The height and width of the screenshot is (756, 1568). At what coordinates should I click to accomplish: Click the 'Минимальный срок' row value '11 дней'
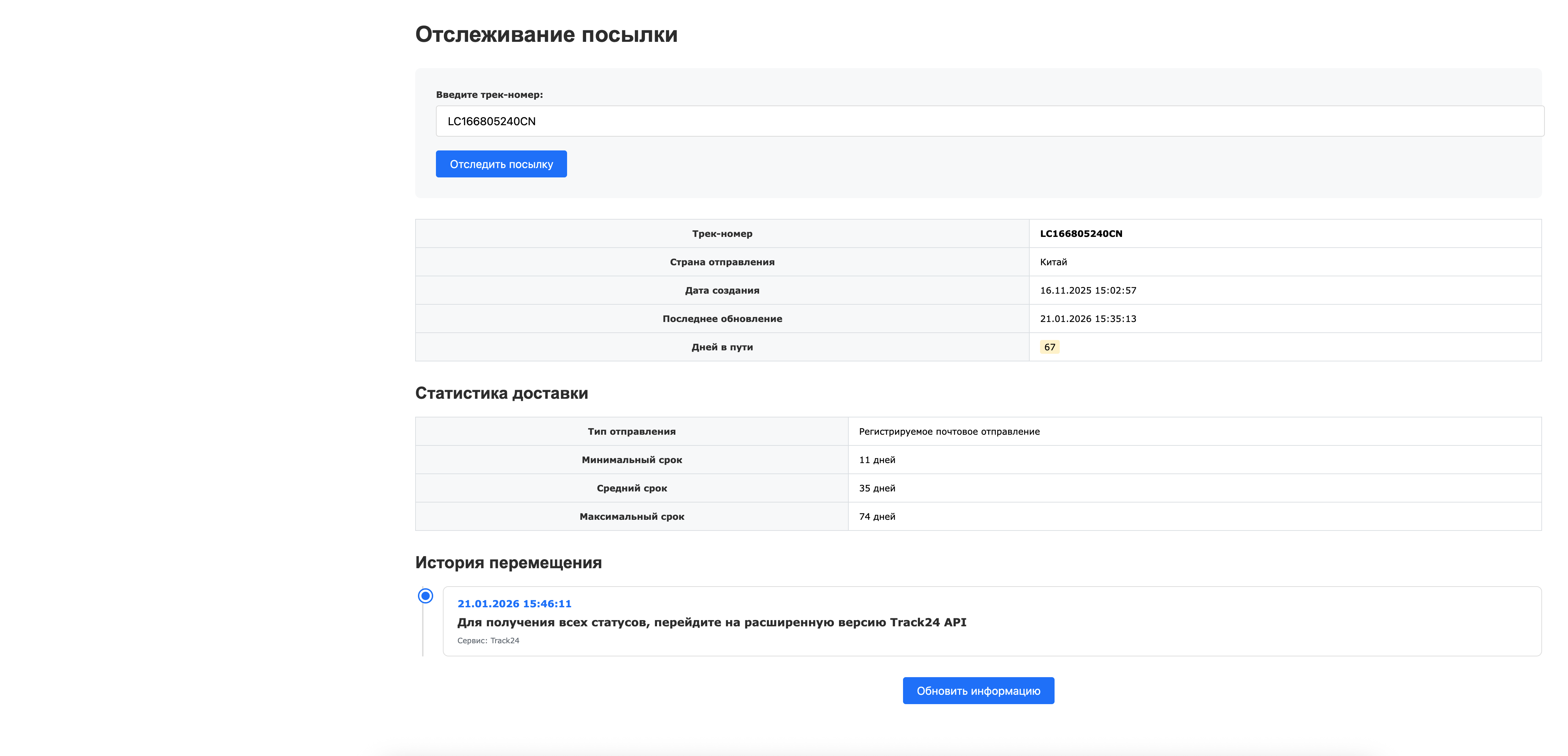click(876, 460)
